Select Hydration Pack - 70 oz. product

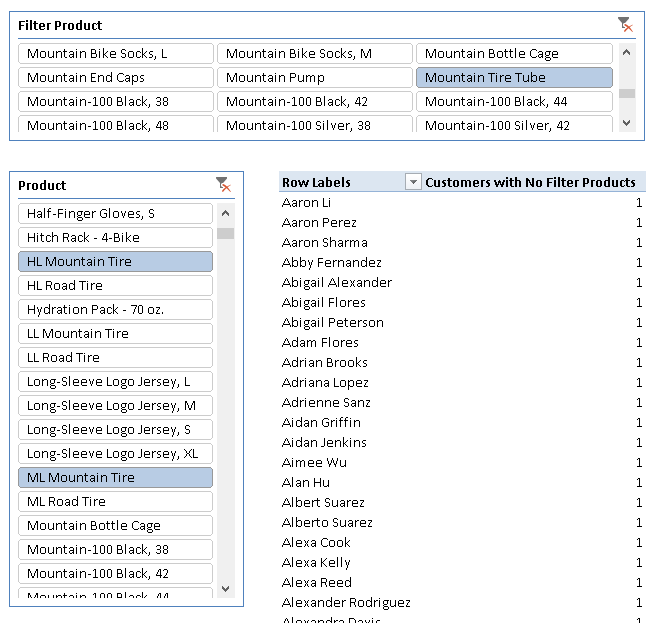(115, 309)
